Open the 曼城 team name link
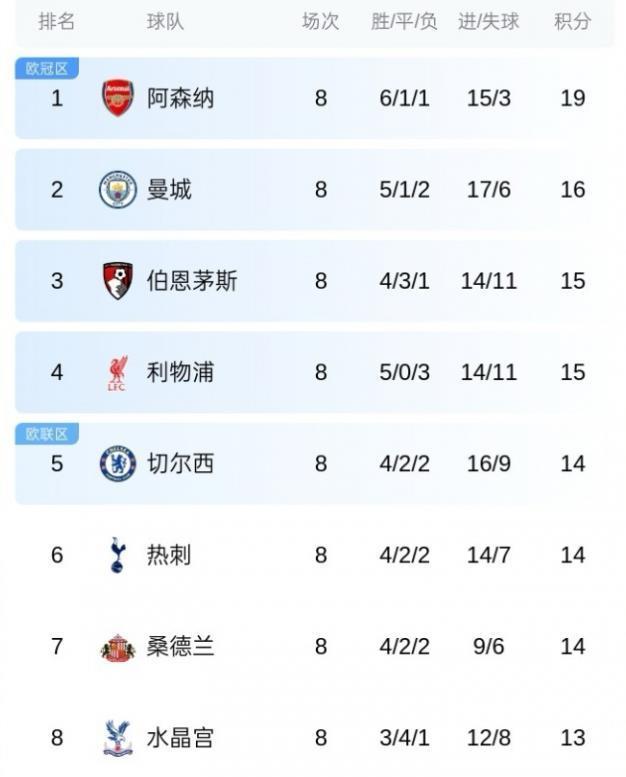The height and width of the screenshot is (777, 626). (169, 189)
